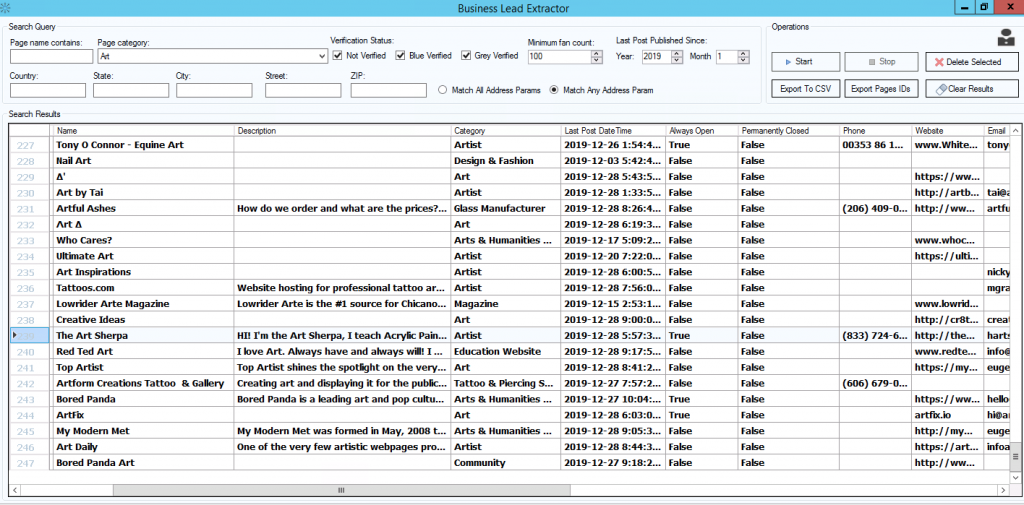This screenshot has height=505, width=1024.
Task: Click the name cell 'Artful Ashes'
Action: pyautogui.click(x=143, y=208)
